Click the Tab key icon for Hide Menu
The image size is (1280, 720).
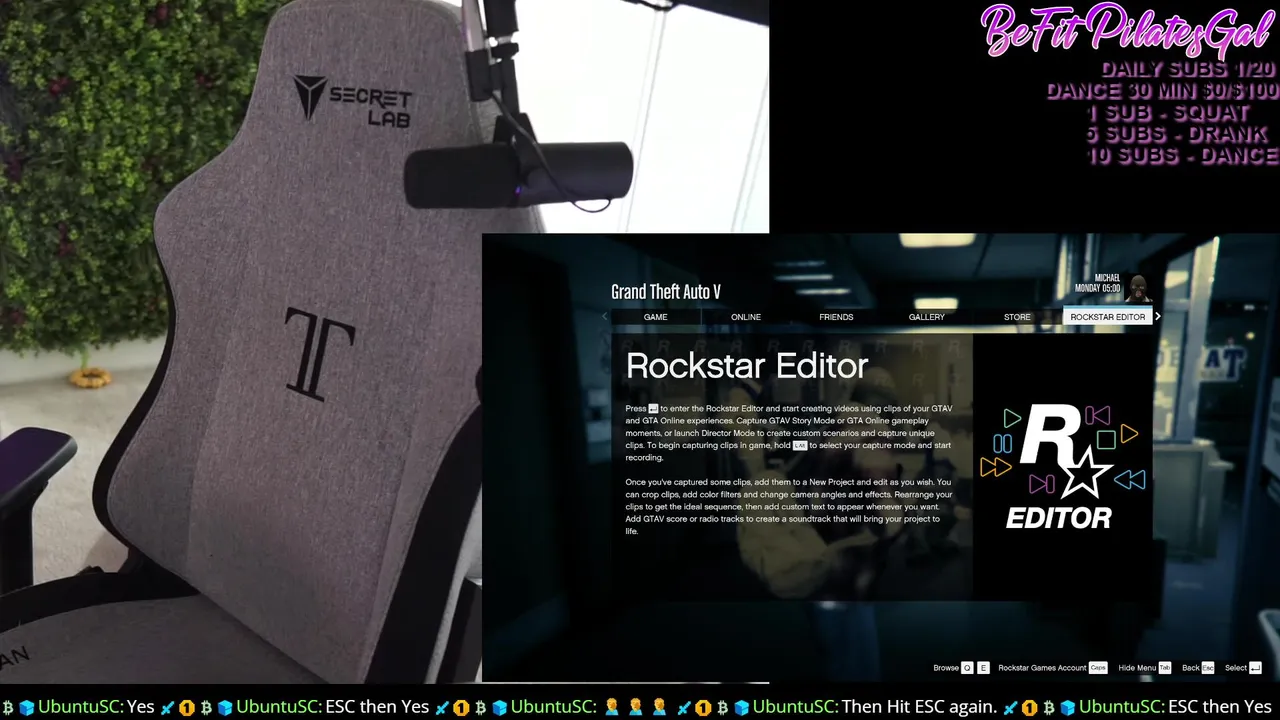1165,668
